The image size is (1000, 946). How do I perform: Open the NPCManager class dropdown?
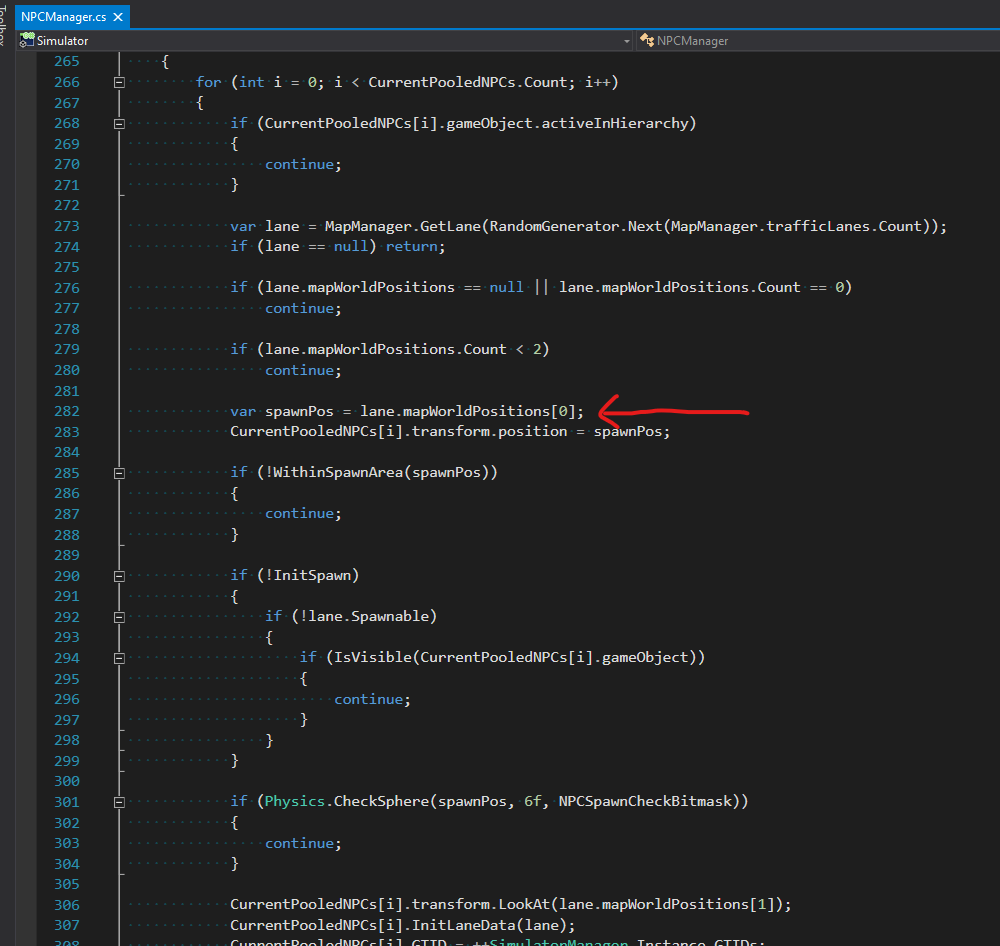[x=818, y=41]
